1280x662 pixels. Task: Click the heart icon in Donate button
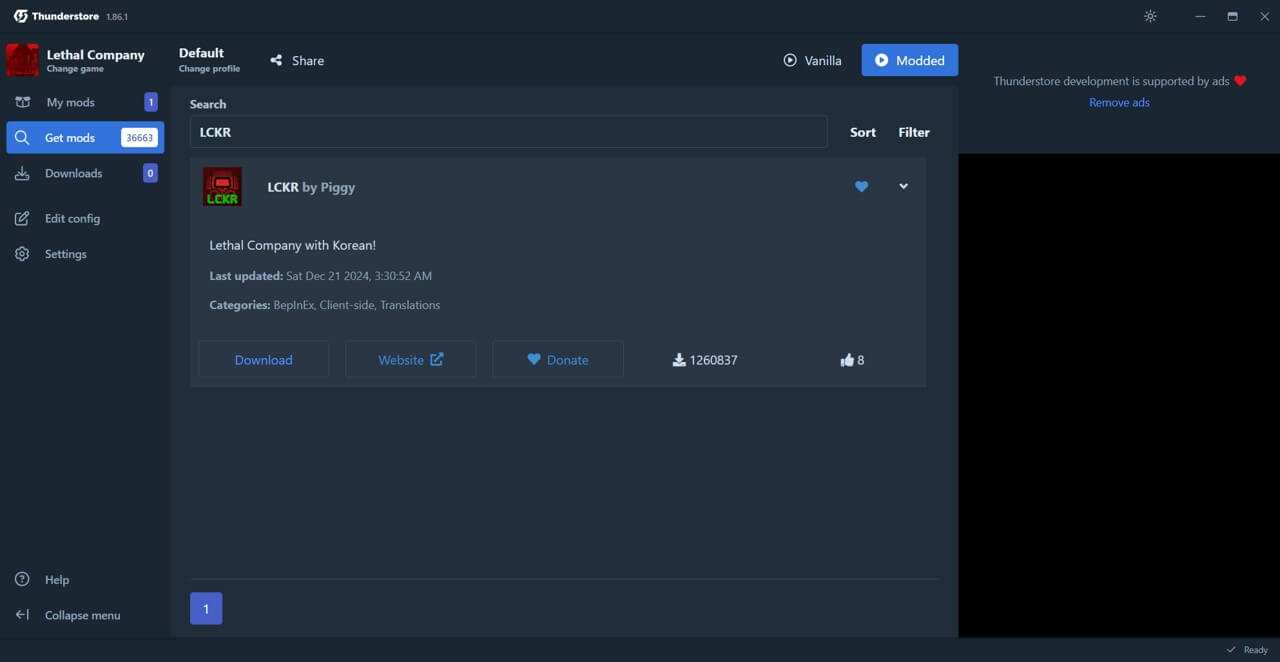pos(534,359)
